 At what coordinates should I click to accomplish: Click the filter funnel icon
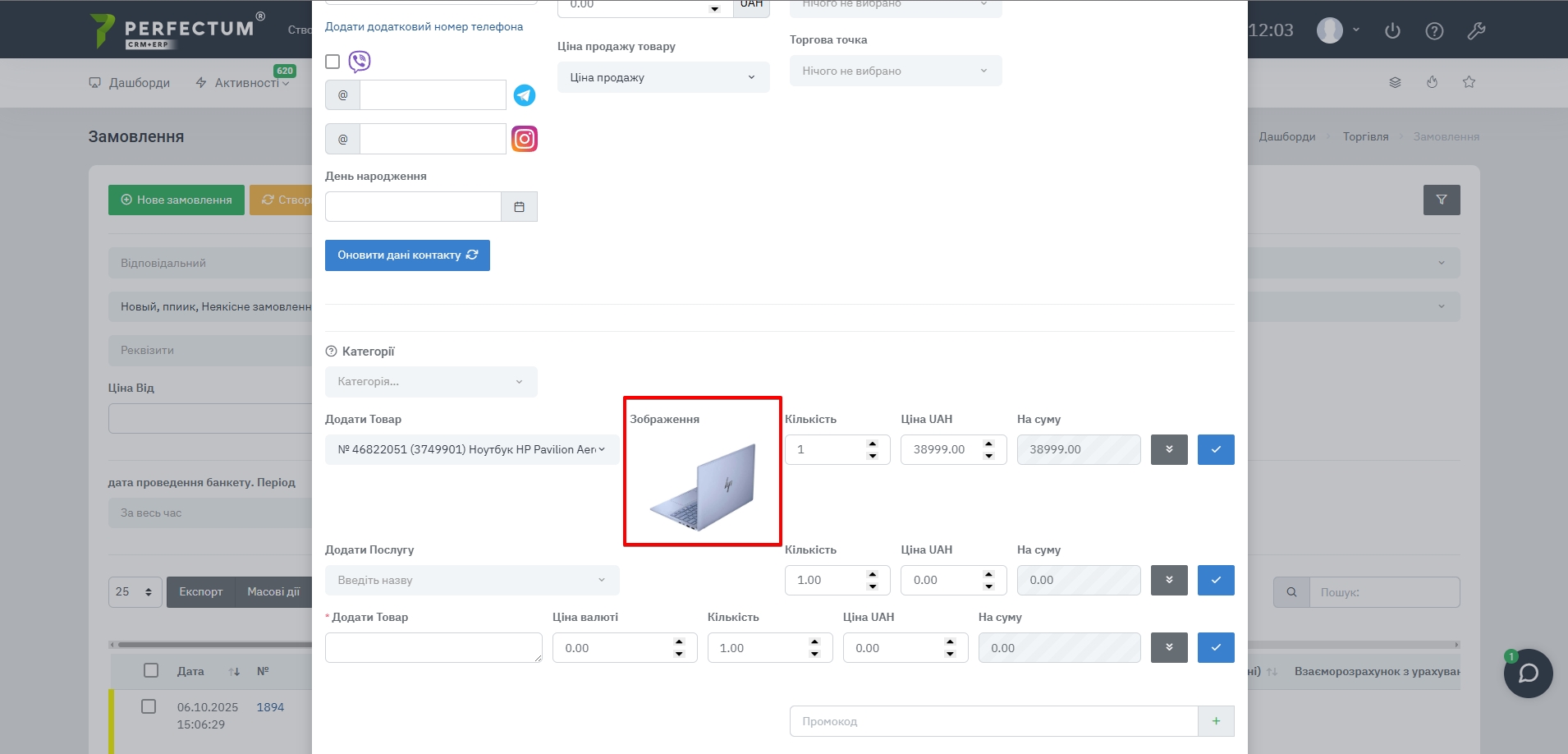click(1441, 200)
